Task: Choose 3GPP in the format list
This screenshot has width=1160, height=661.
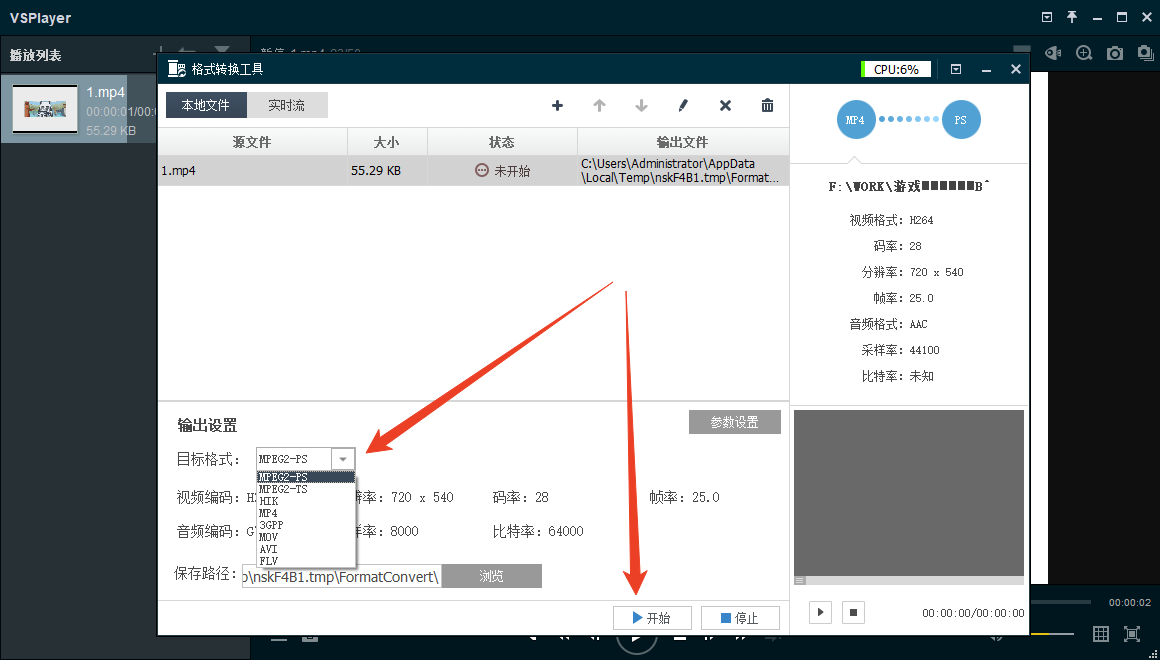Action: tap(306, 525)
